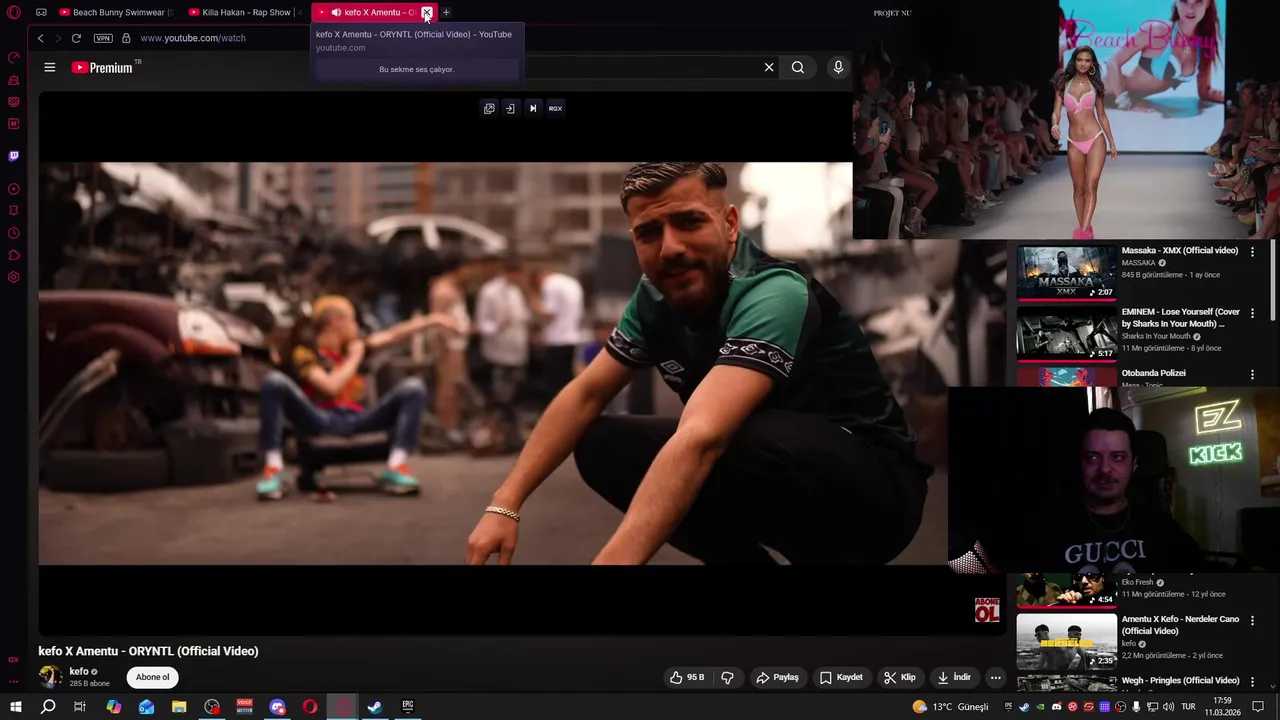
Task: Open the kefo channel avatar
Action: [50, 677]
